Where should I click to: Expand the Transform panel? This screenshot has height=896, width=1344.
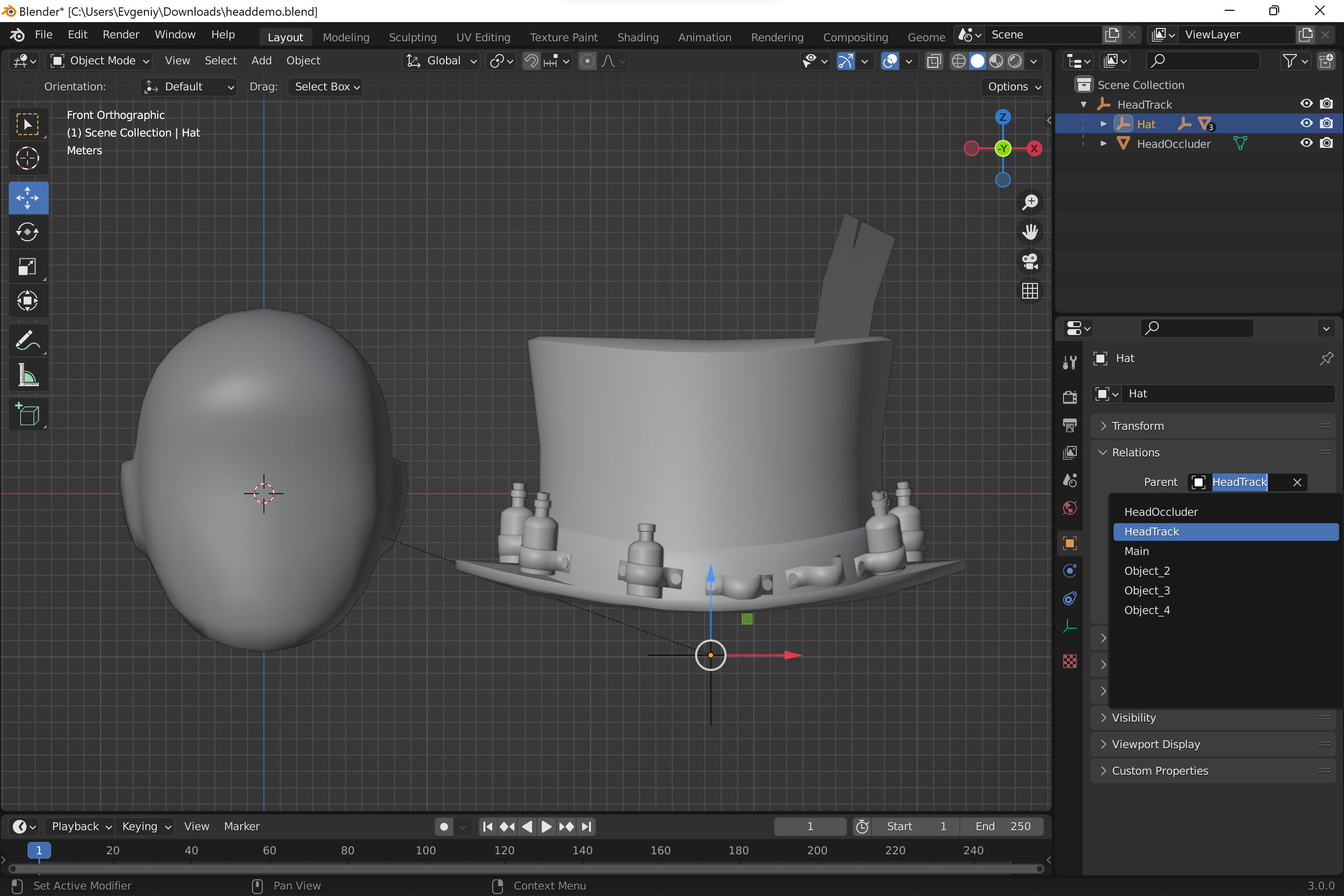(x=1137, y=426)
